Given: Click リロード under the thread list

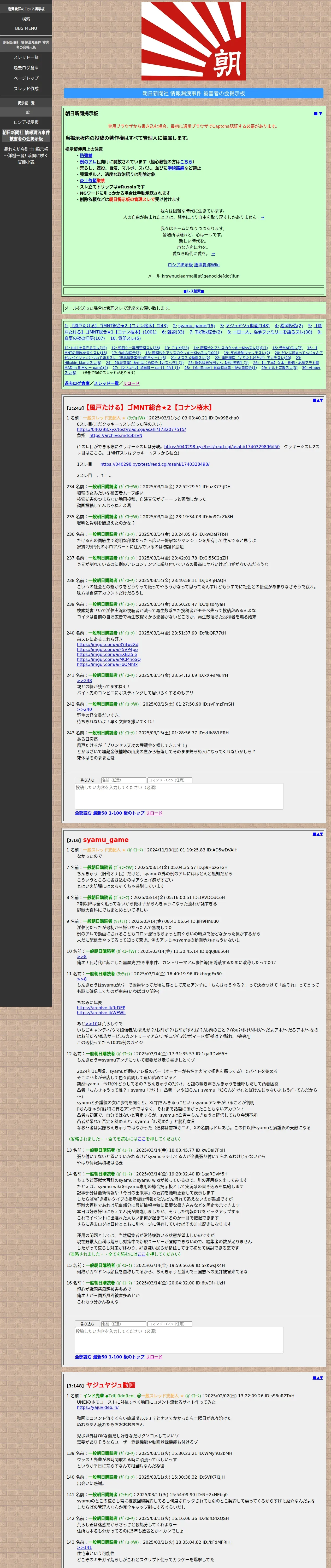Looking at the screenshot, I should tap(131, 383).
